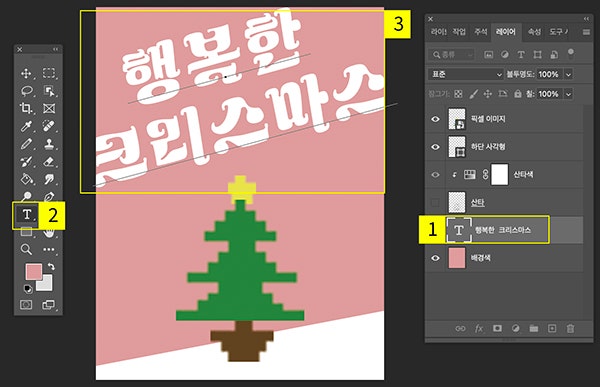
Task: Click the 불투명도 100% value field
Action: pos(549,74)
